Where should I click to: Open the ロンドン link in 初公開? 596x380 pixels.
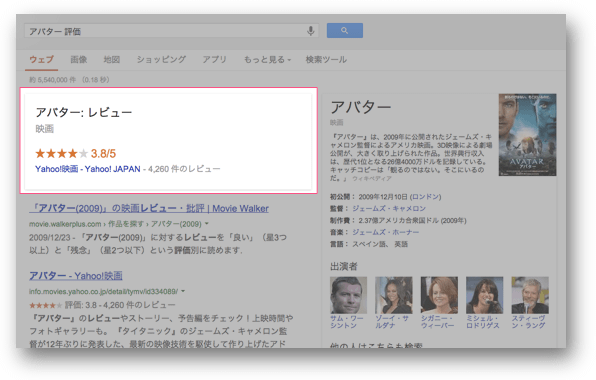pos(426,197)
